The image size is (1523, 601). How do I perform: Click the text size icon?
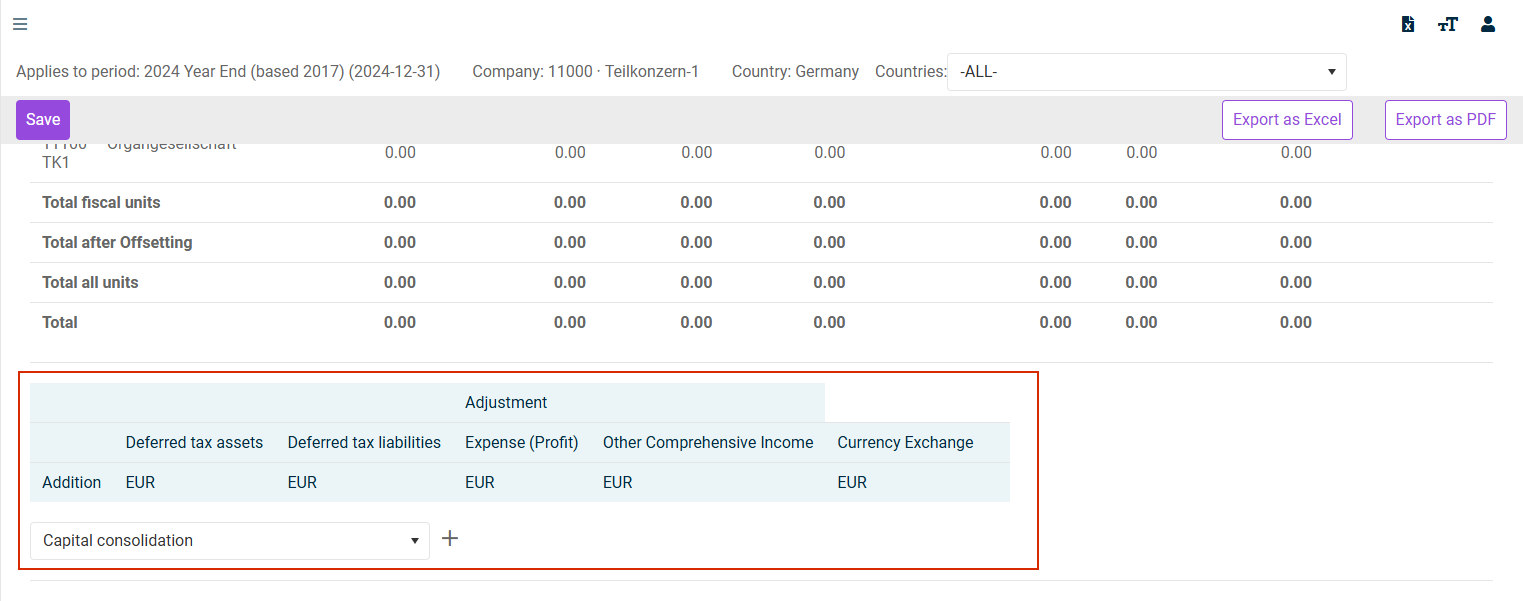tap(1448, 24)
